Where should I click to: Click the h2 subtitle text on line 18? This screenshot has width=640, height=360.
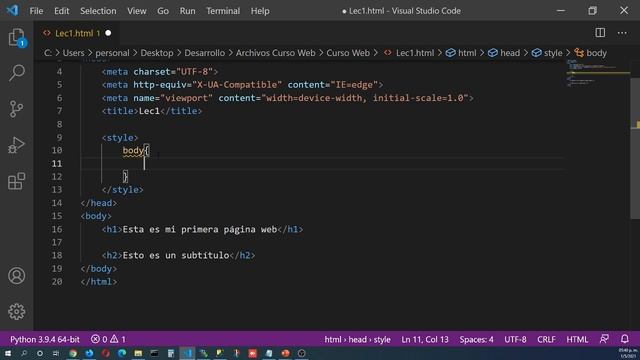(x=176, y=256)
